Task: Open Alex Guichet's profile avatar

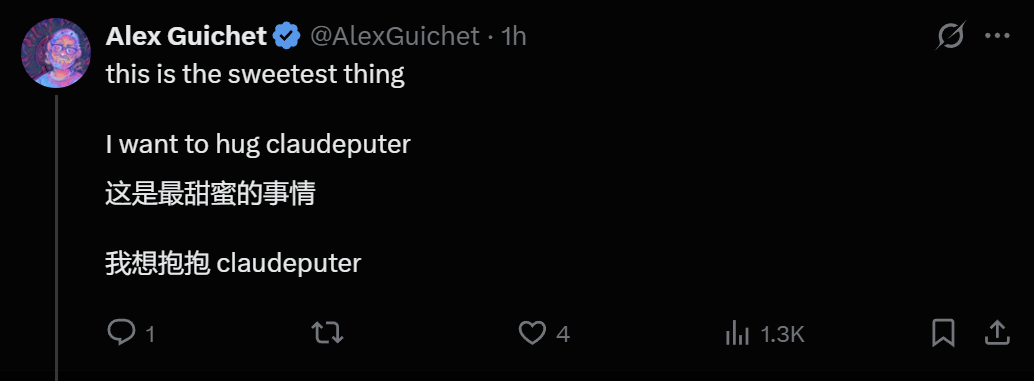Action: 56,53
